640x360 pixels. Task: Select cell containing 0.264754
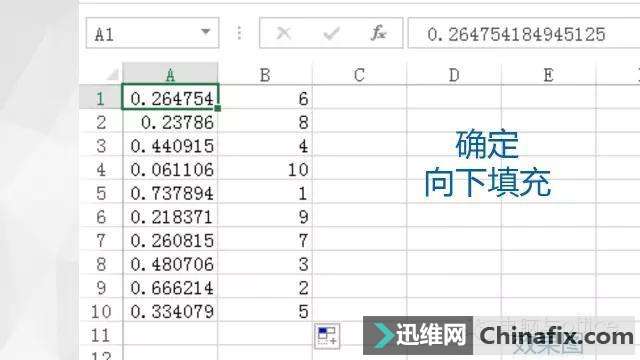point(170,97)
